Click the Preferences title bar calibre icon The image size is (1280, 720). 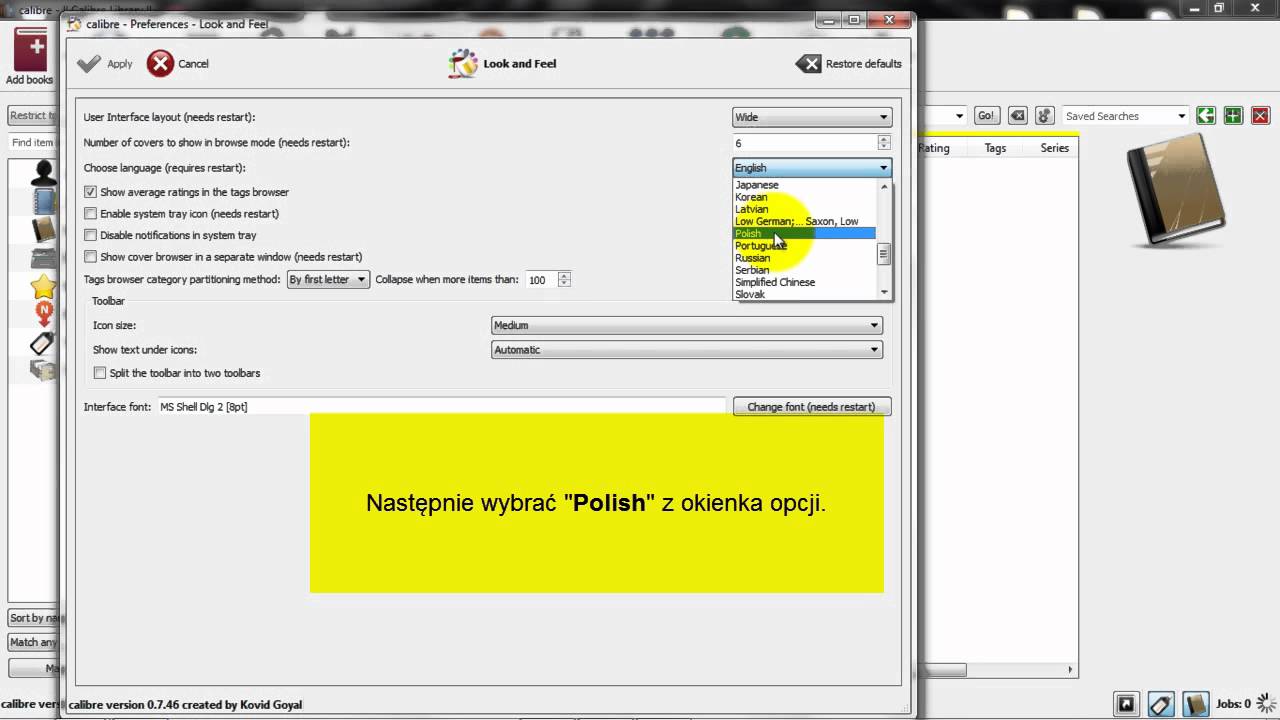coord(74,24)
